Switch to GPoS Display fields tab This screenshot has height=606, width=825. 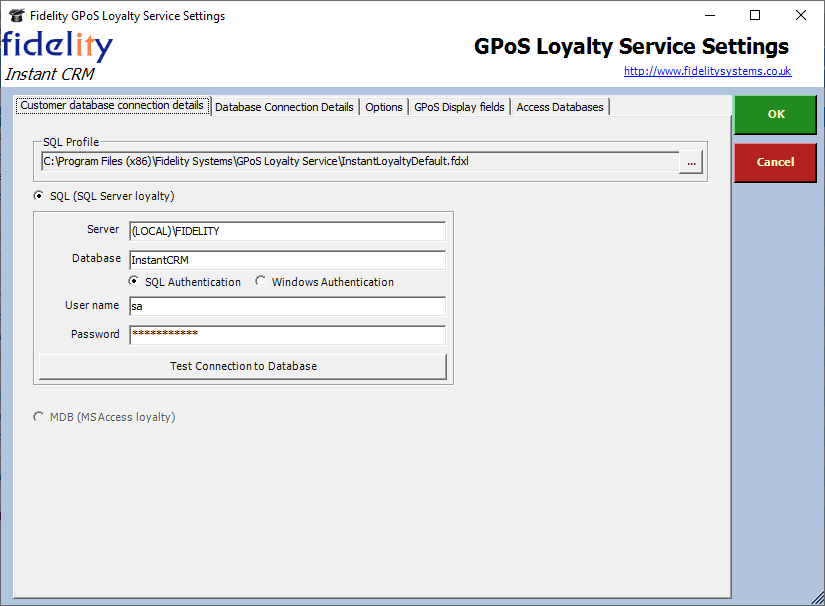[x=459, y=107]
